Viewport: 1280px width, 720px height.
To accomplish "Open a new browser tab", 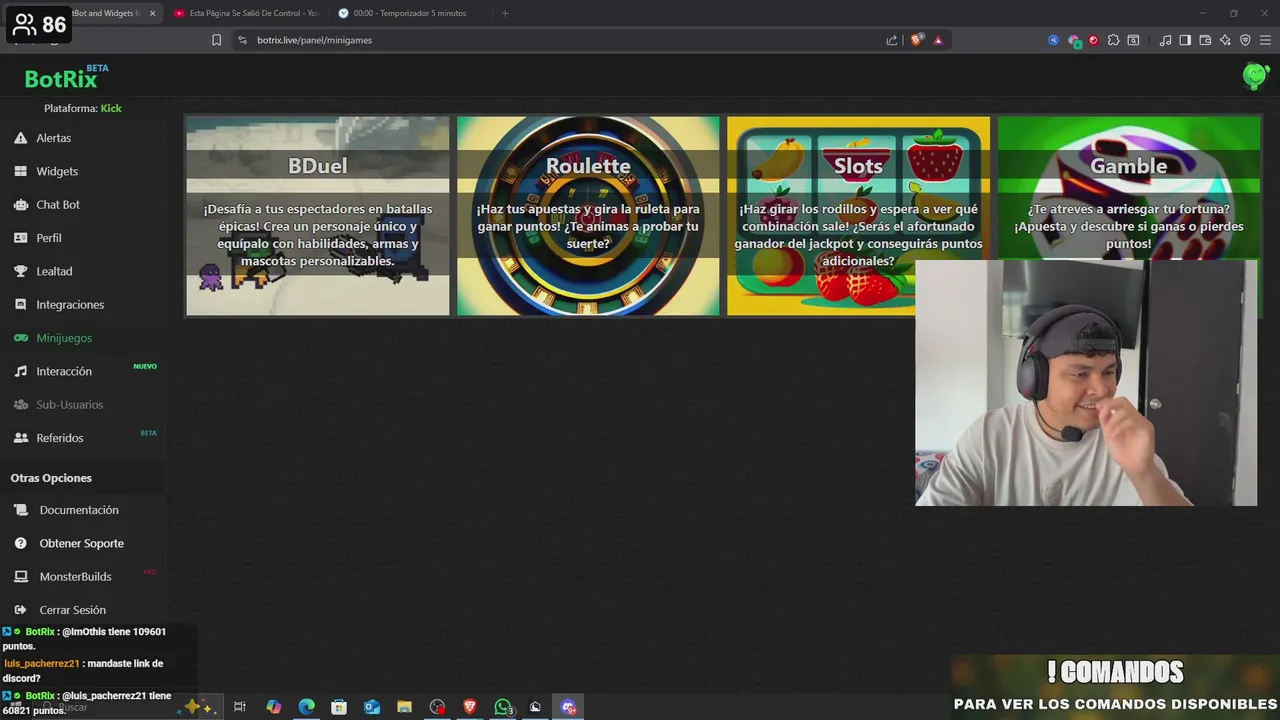I will (505, 13).
